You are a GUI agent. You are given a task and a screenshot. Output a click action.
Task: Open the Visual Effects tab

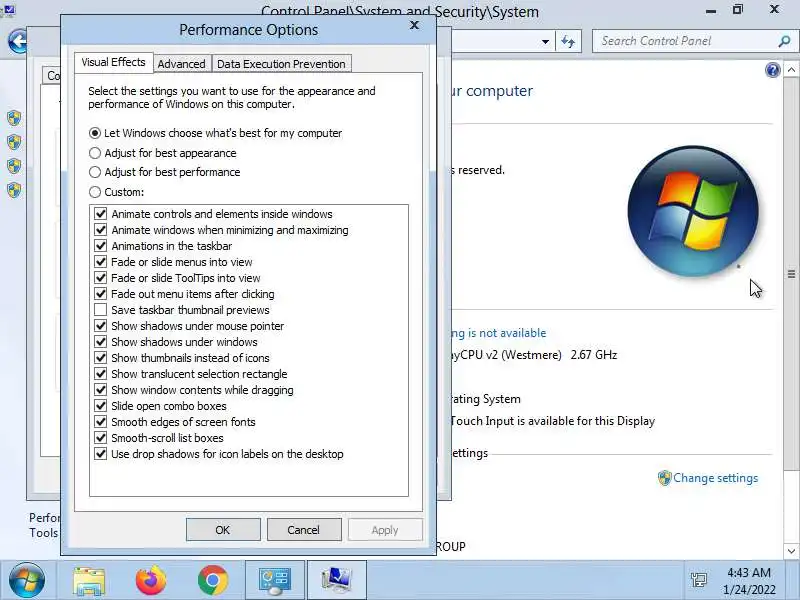click(113, 62)
